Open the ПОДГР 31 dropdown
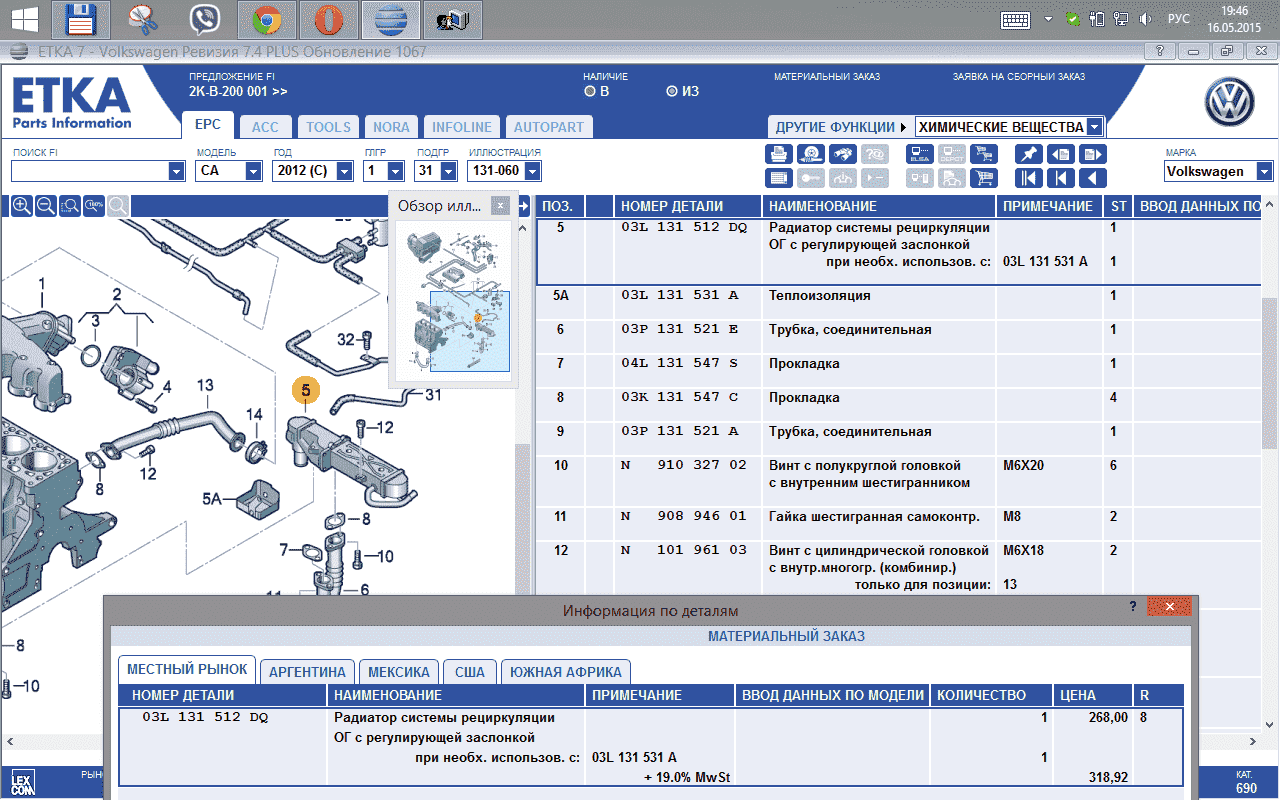Screen dimensions: 1280x800 [x=448, y=171]
